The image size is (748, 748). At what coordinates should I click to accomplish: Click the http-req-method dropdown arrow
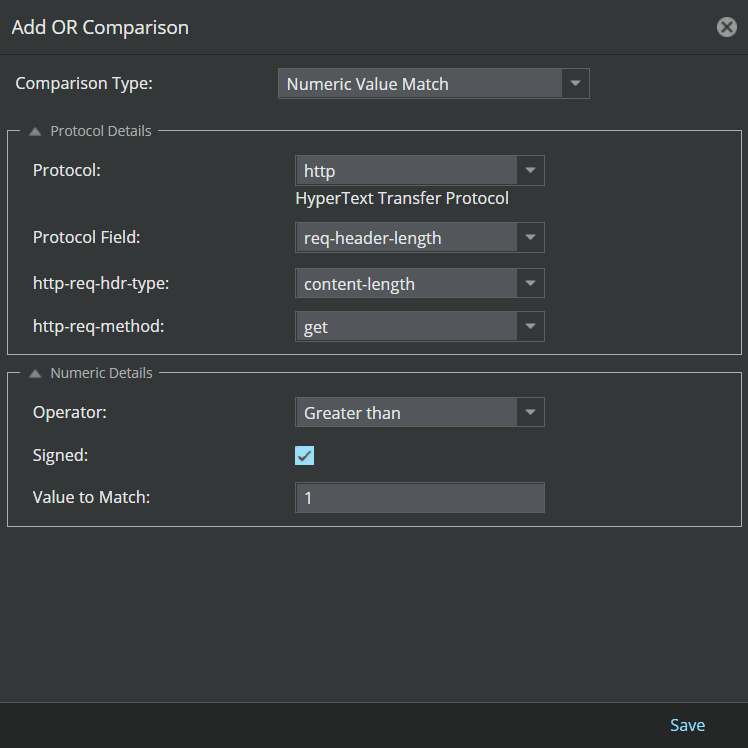click(x=530, y=326)
